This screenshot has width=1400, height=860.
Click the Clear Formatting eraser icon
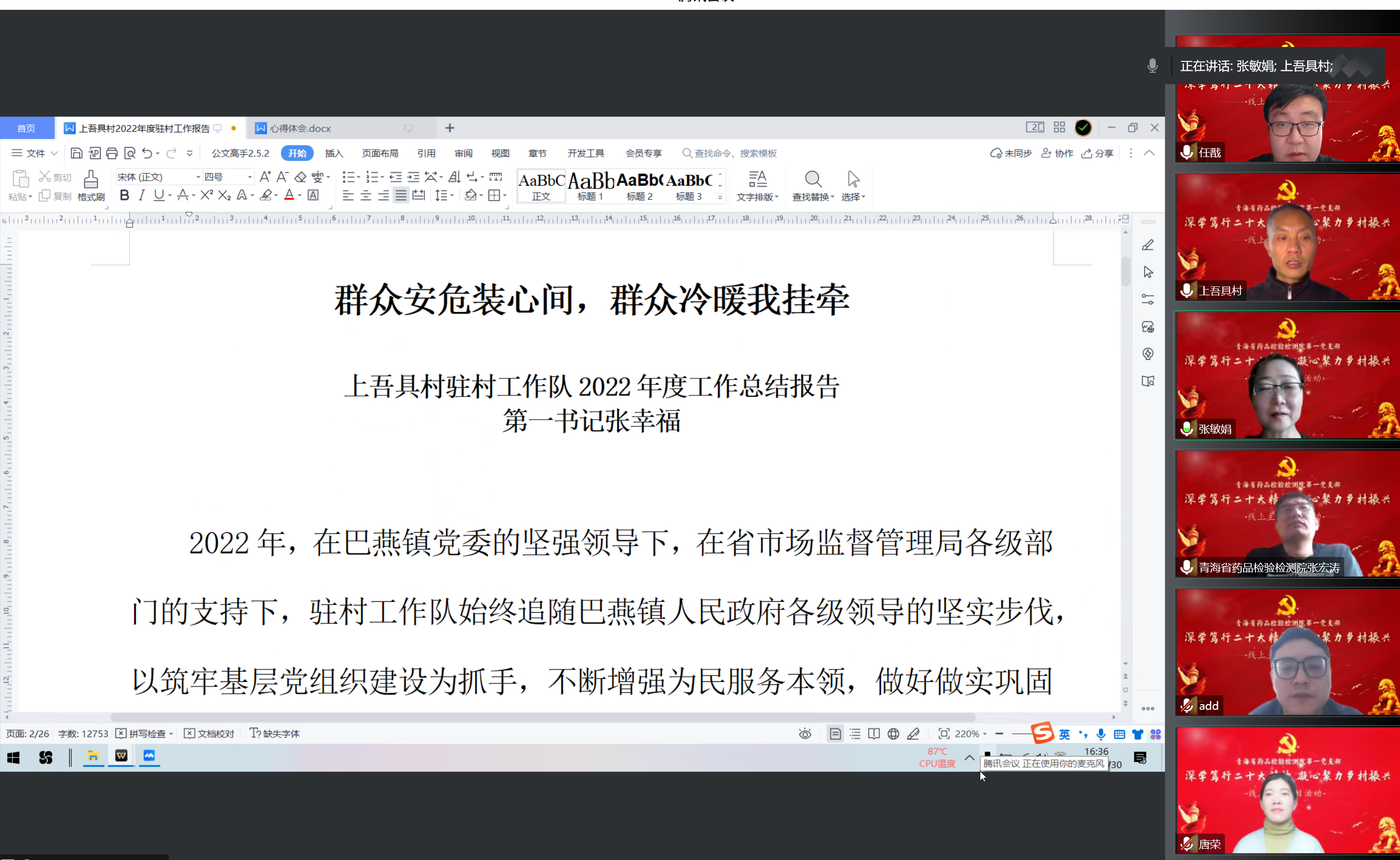[301, 177]
